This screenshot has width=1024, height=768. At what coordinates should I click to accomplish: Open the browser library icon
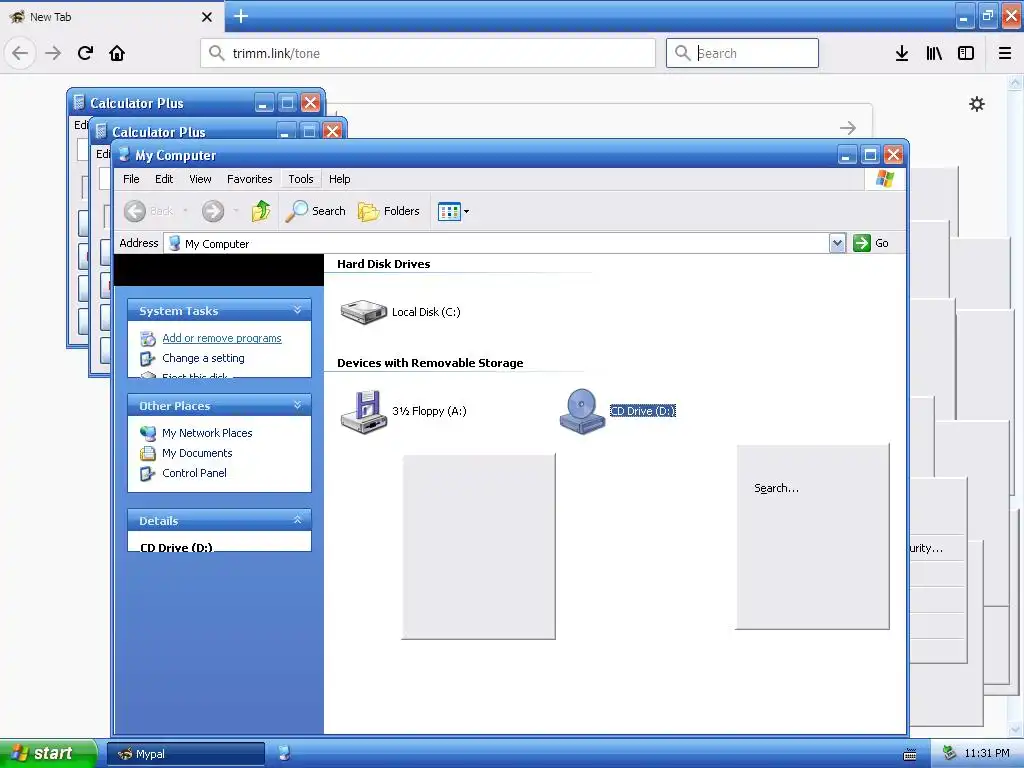[x=934, y=53]
